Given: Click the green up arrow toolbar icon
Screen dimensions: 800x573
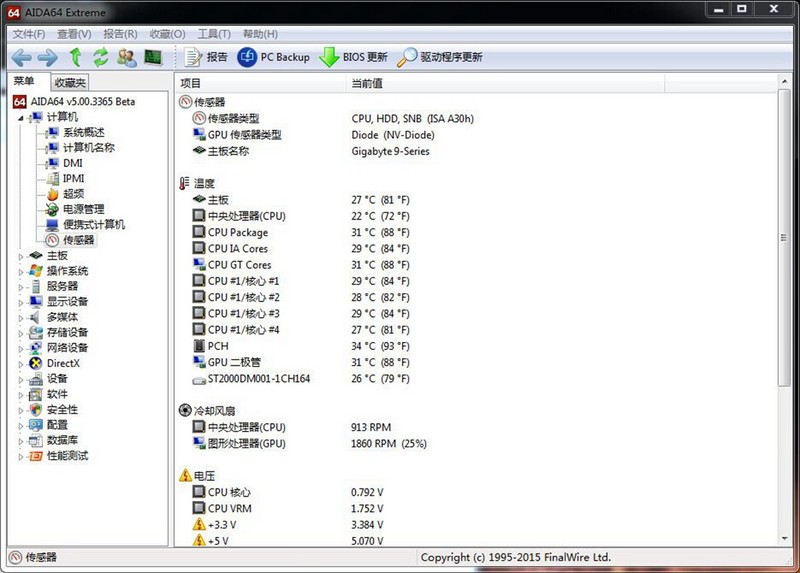Looking at the screenshot, I should point(76,57).
